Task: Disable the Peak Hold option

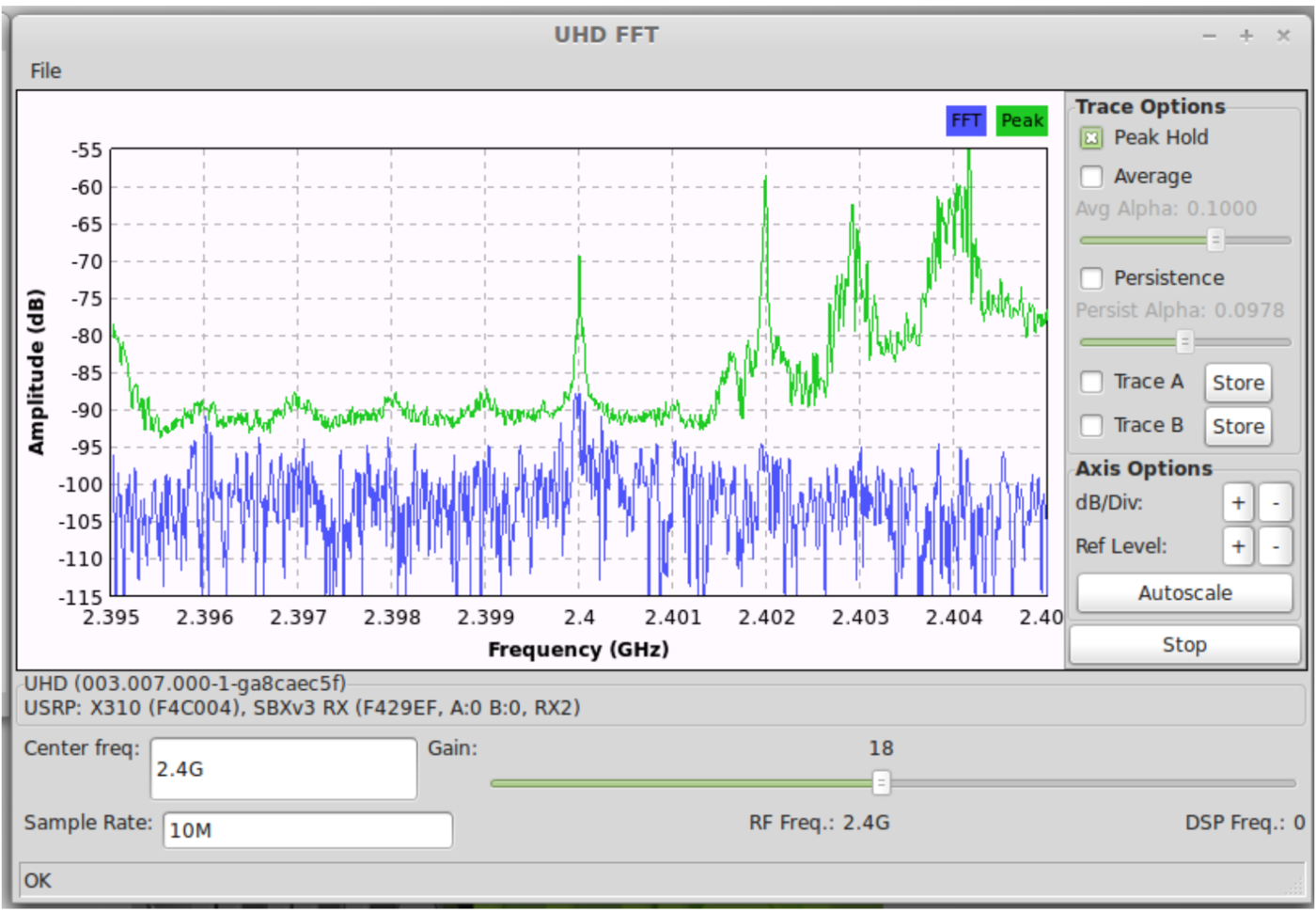Action: click(x=1091, y=137)
